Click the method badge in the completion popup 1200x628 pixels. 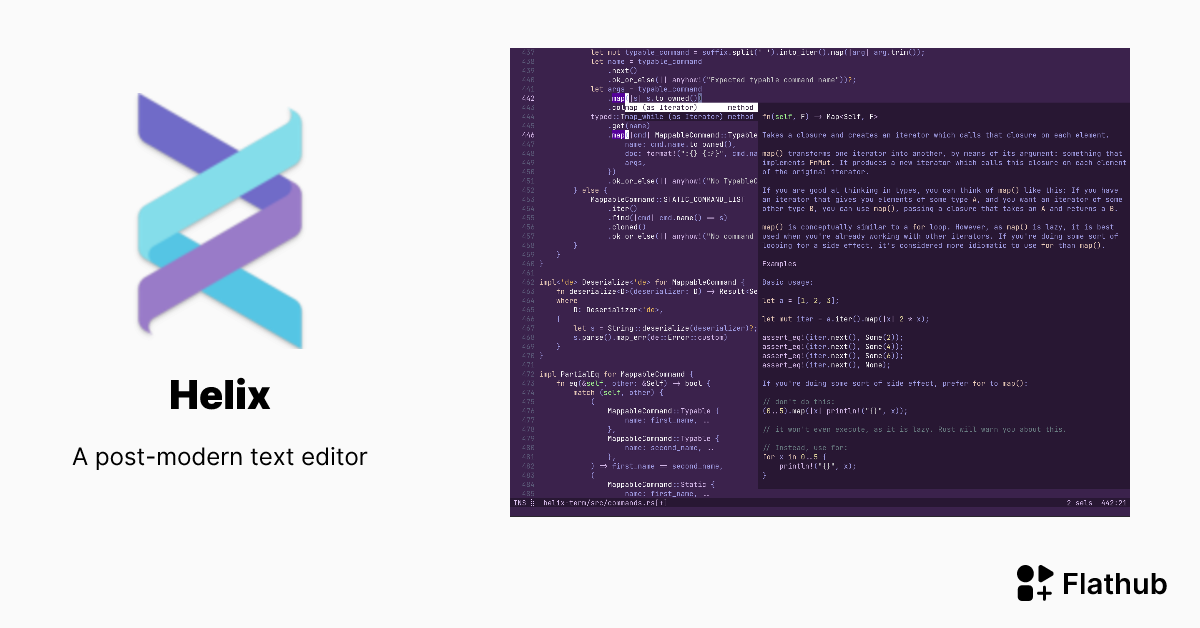tap(740, 107)
